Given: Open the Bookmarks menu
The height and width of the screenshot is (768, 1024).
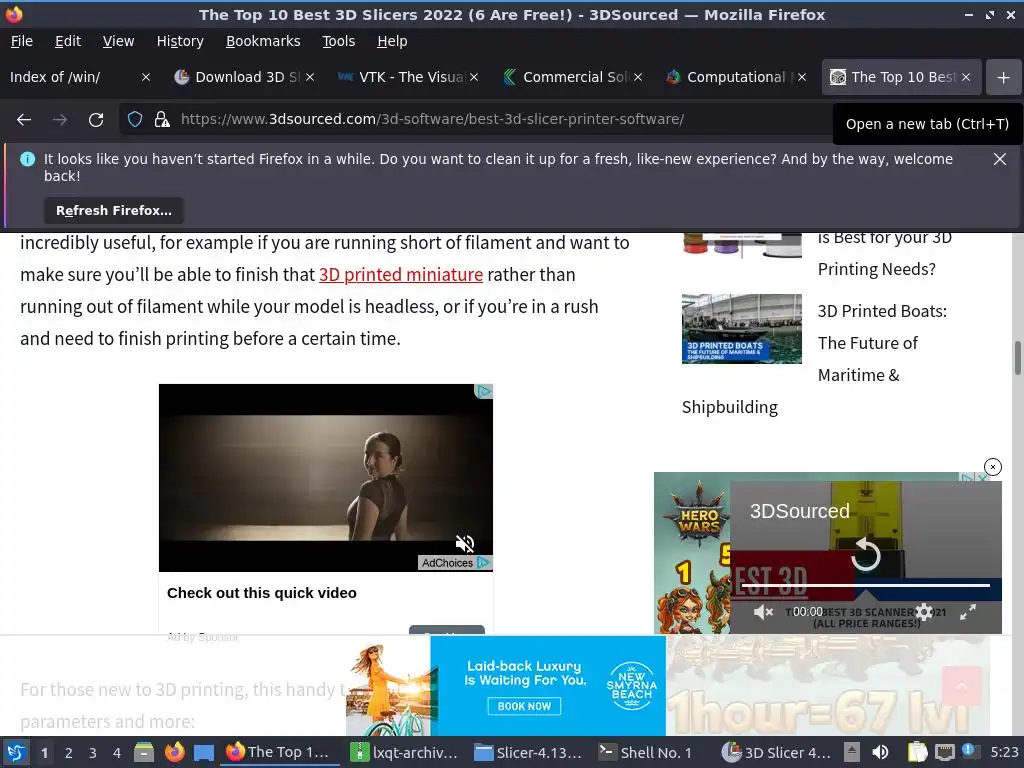Looking at the screenshot, I should 263,41.
